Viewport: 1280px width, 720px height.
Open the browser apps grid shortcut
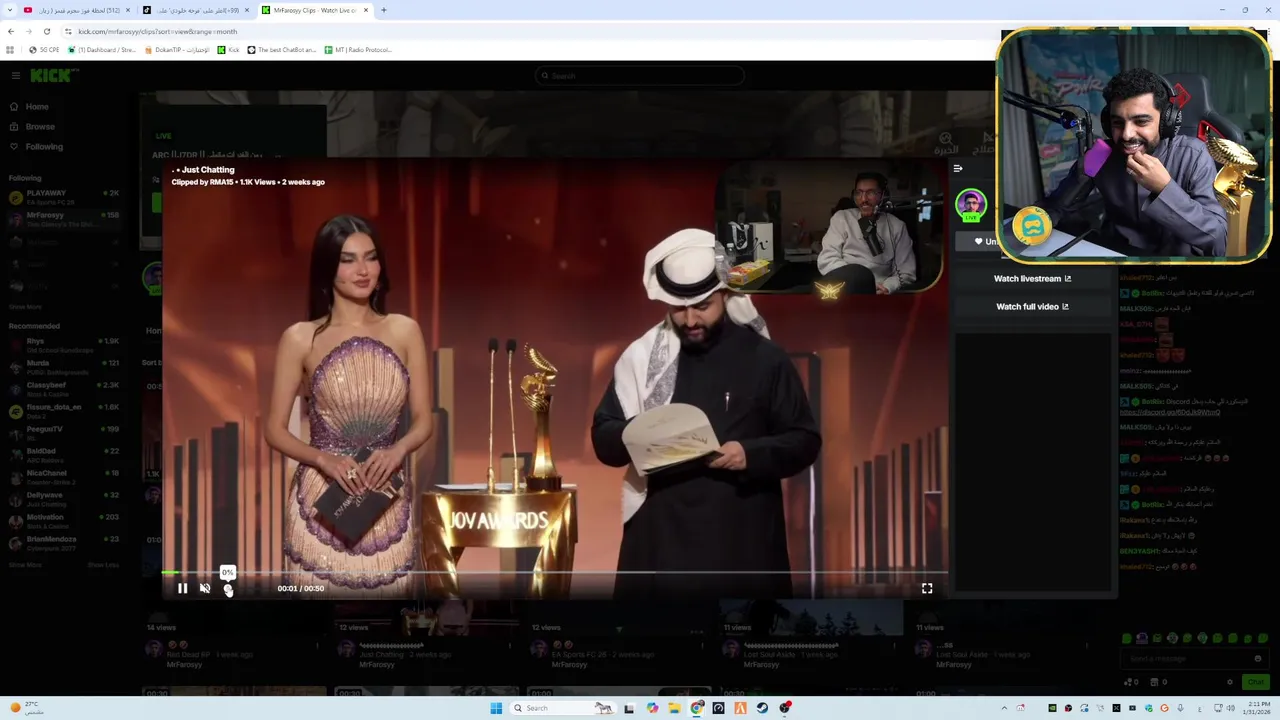coord(10,50)
